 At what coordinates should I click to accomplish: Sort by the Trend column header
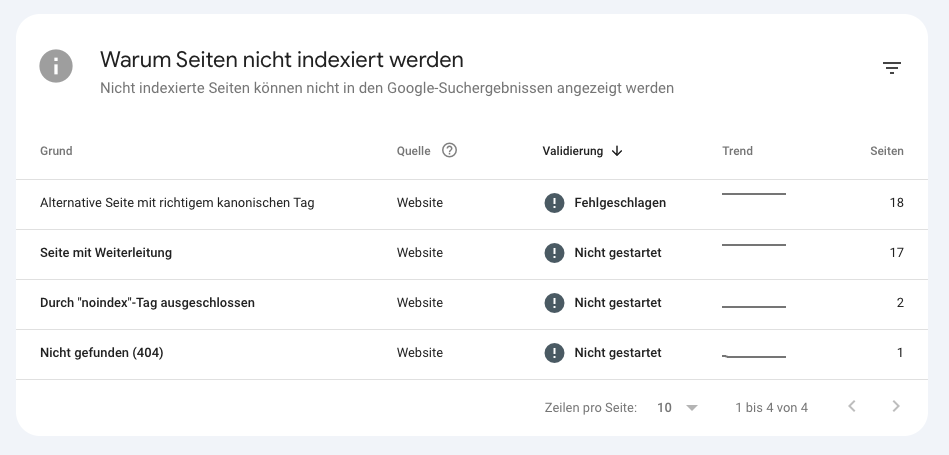pos(737,151)
